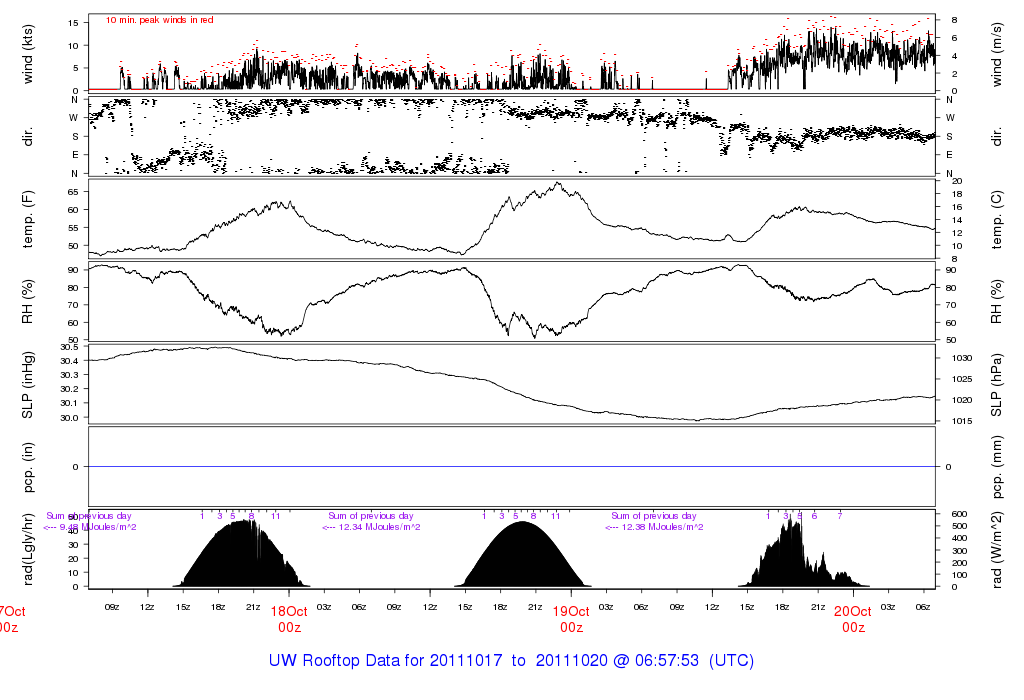Click the '03z' tick just after '20Oct 00z'

888,607
